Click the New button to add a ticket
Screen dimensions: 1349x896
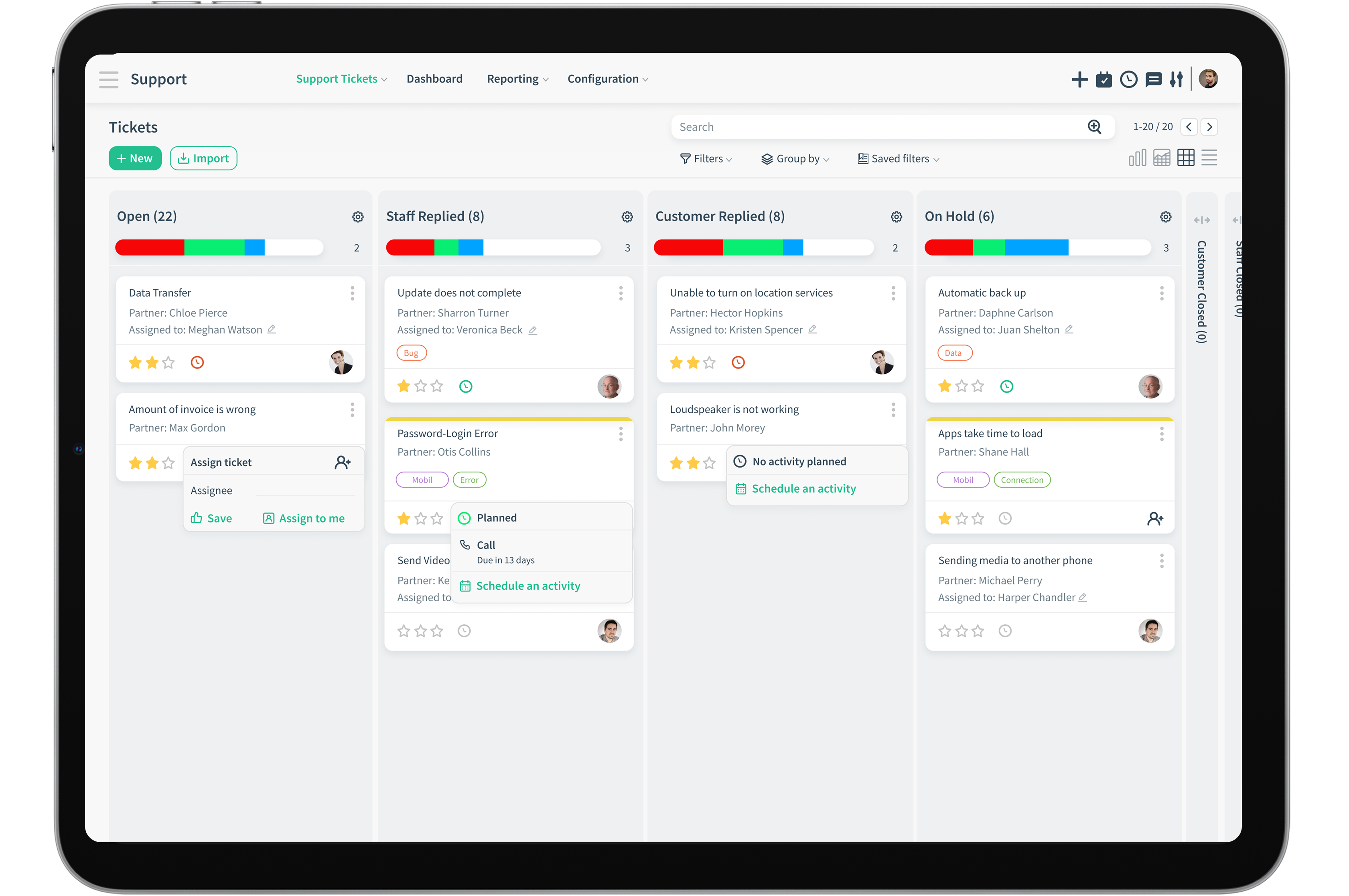(135, 158)
